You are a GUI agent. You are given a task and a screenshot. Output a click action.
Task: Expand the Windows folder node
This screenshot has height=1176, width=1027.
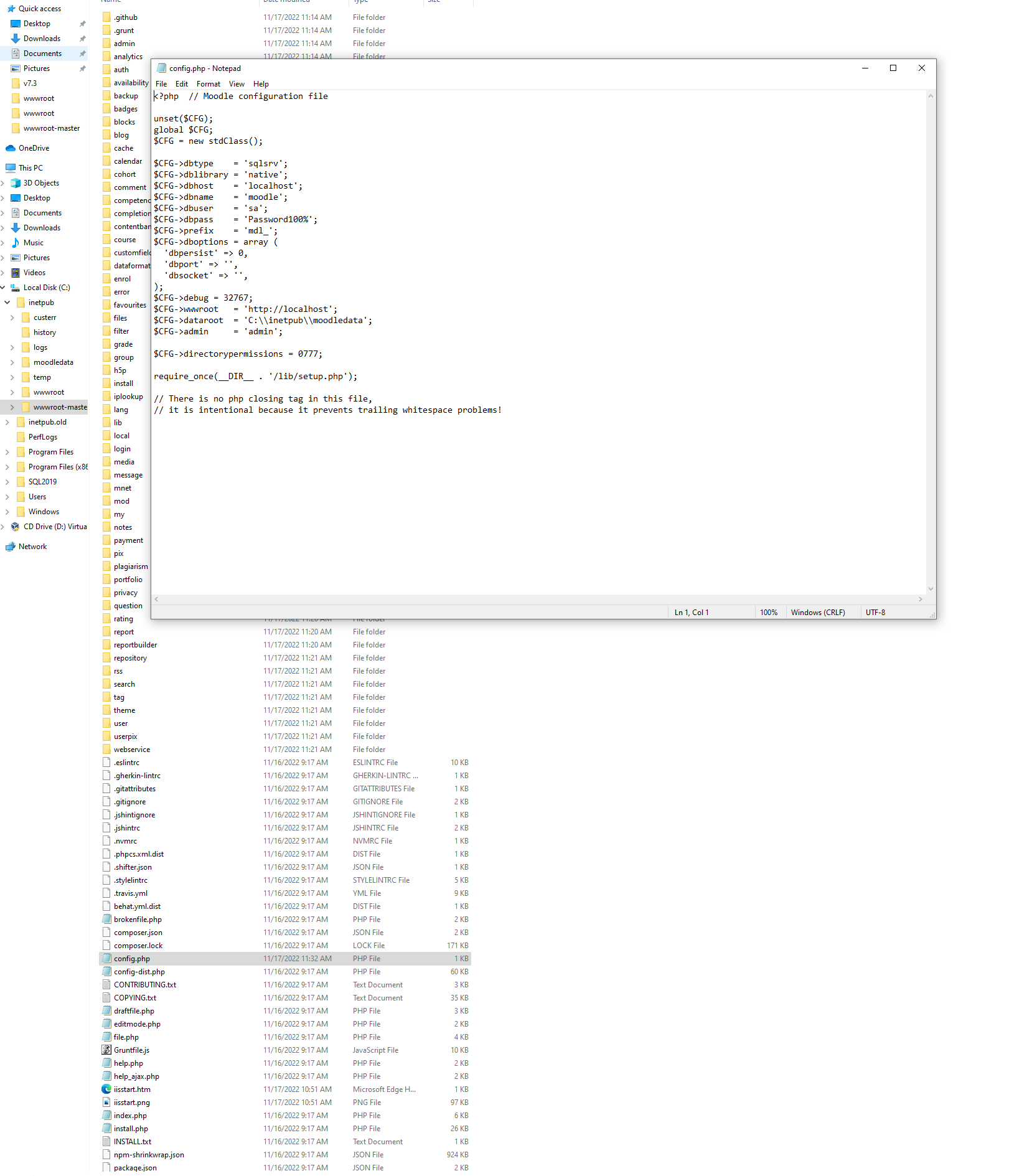[7, 512]
